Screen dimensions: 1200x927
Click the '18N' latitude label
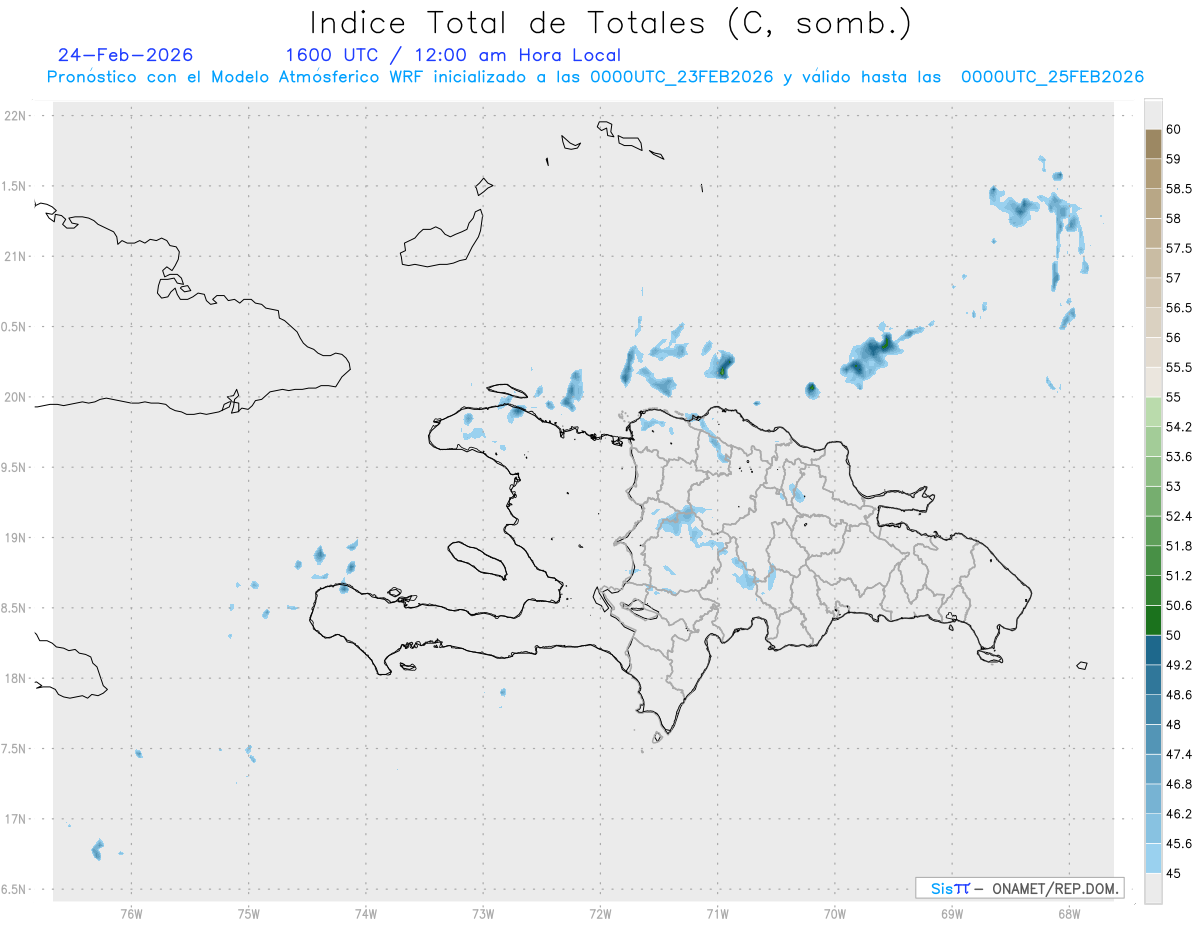tap(16, 678)
